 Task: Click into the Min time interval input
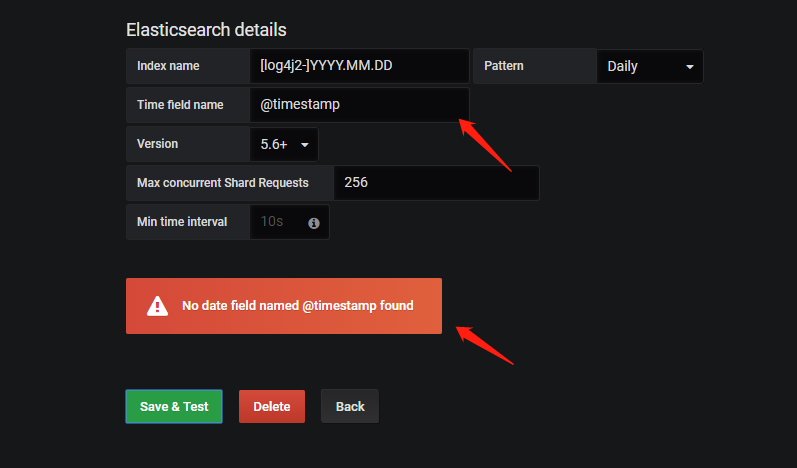click(x=278, y=222)
